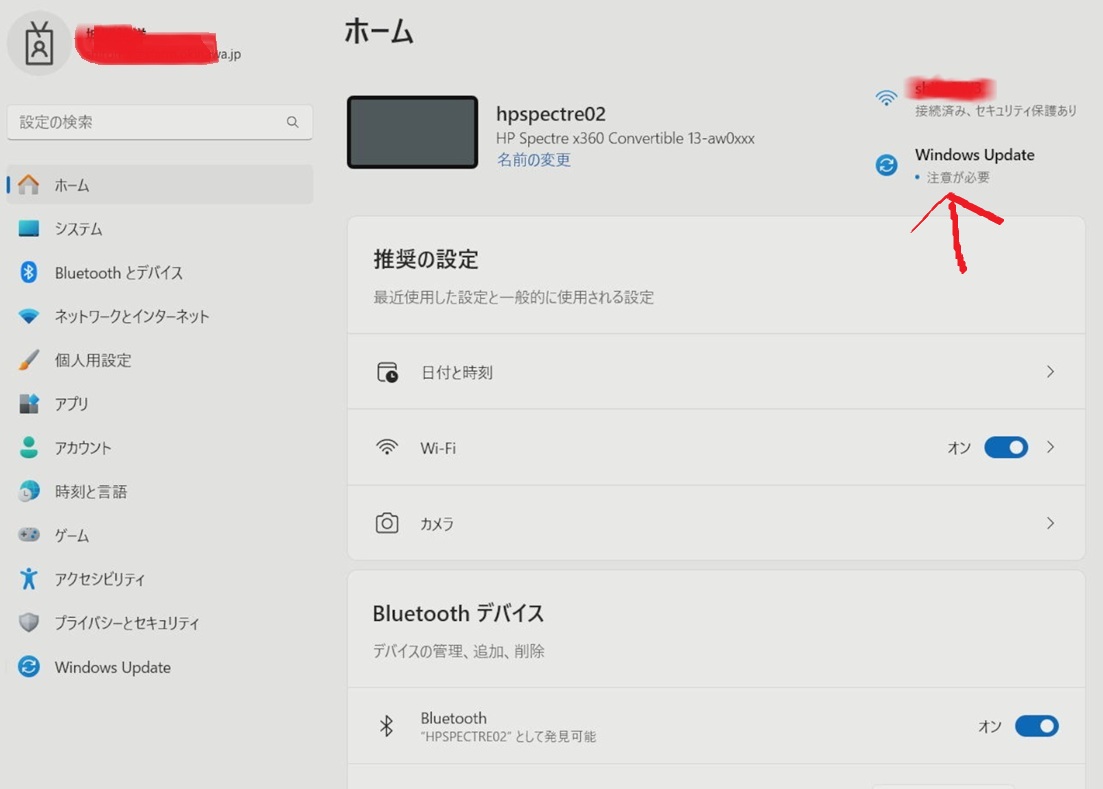Click the Windows Update sync icon at top right
This screenshot has width=1103, height=789.
[x=886, y=165]
